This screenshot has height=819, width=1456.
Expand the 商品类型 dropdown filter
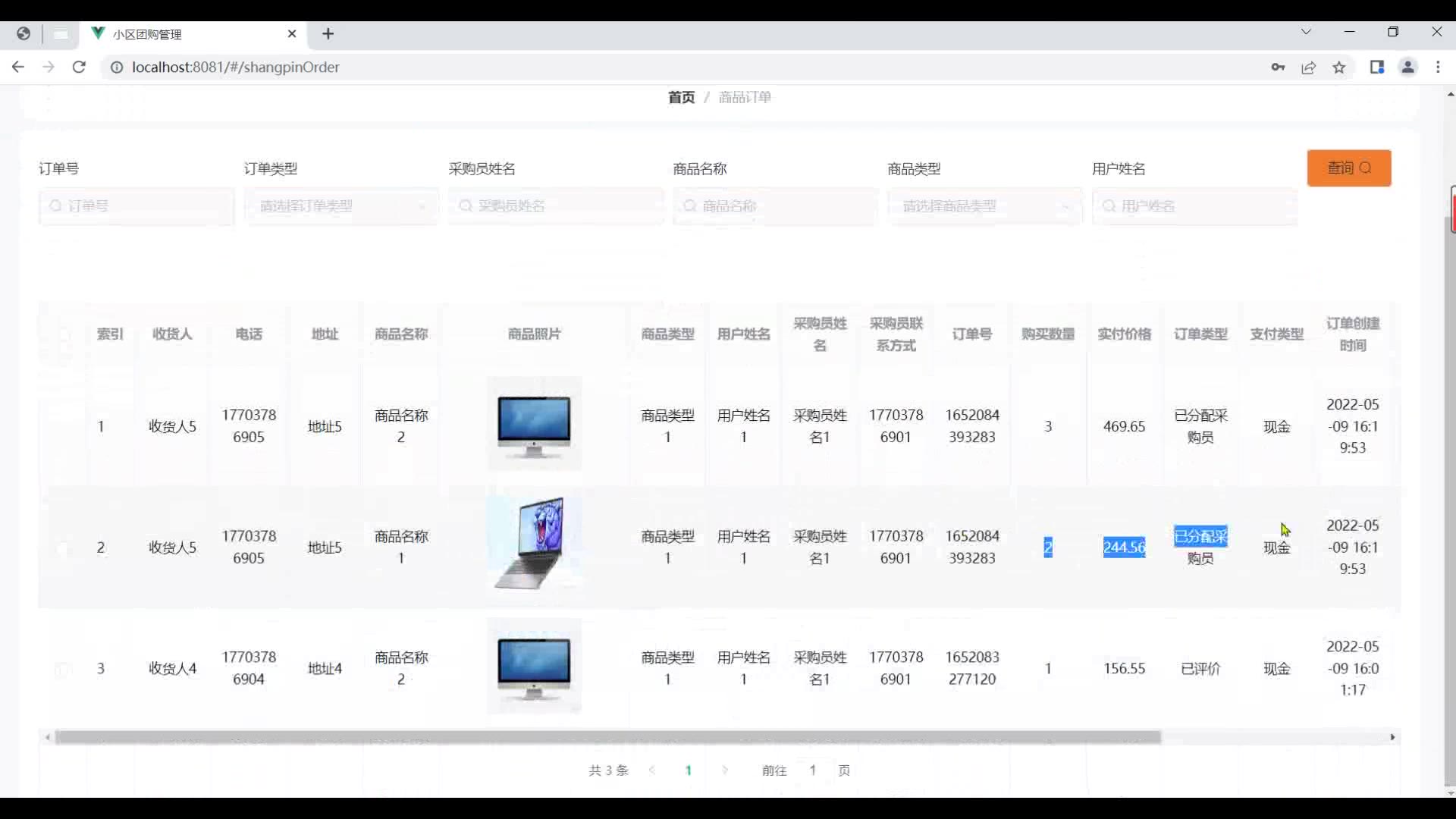984,206
